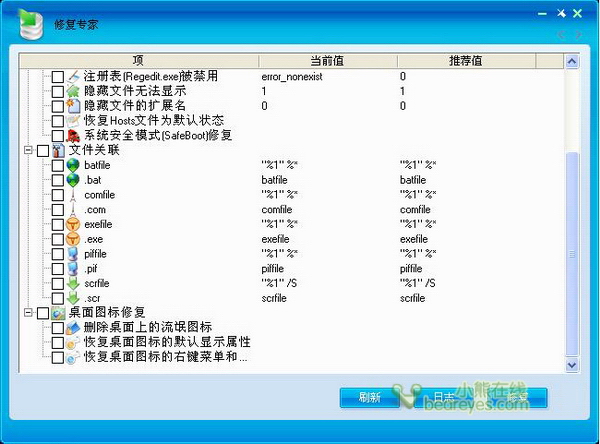
Task: Click the 推荐值 column header
Action: tap(466, 61)
